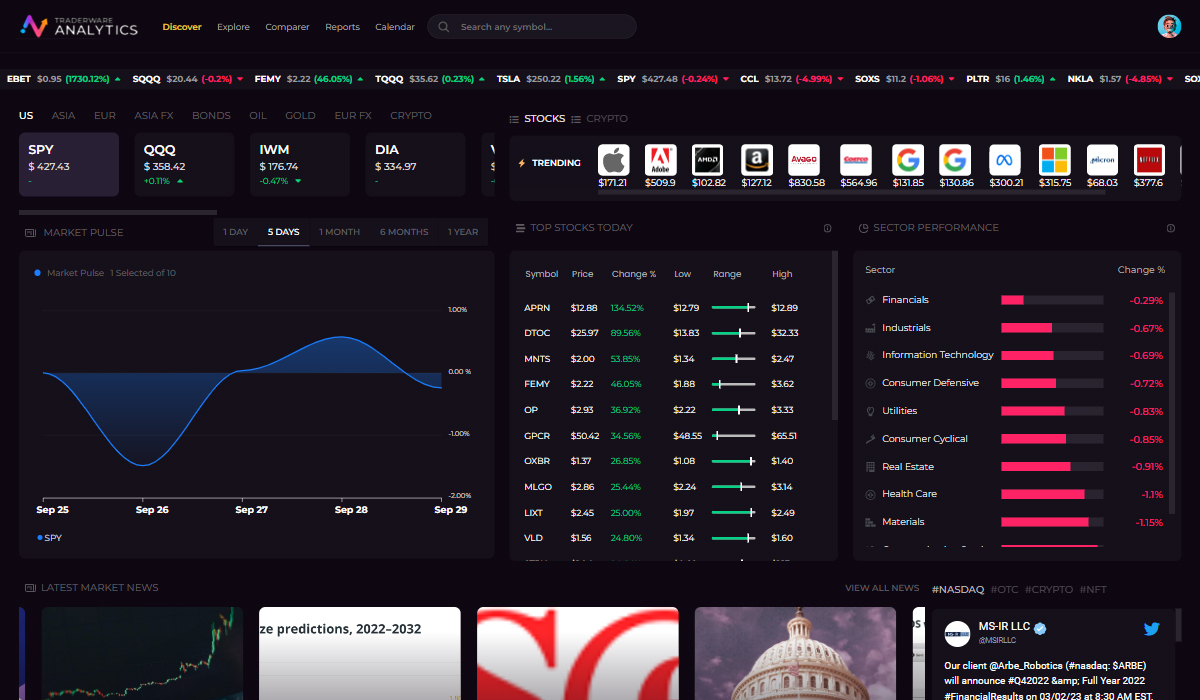Click VIEW ALL NEWS link
This screenshot has width=1200, height=700.
[x=881, y=588]
